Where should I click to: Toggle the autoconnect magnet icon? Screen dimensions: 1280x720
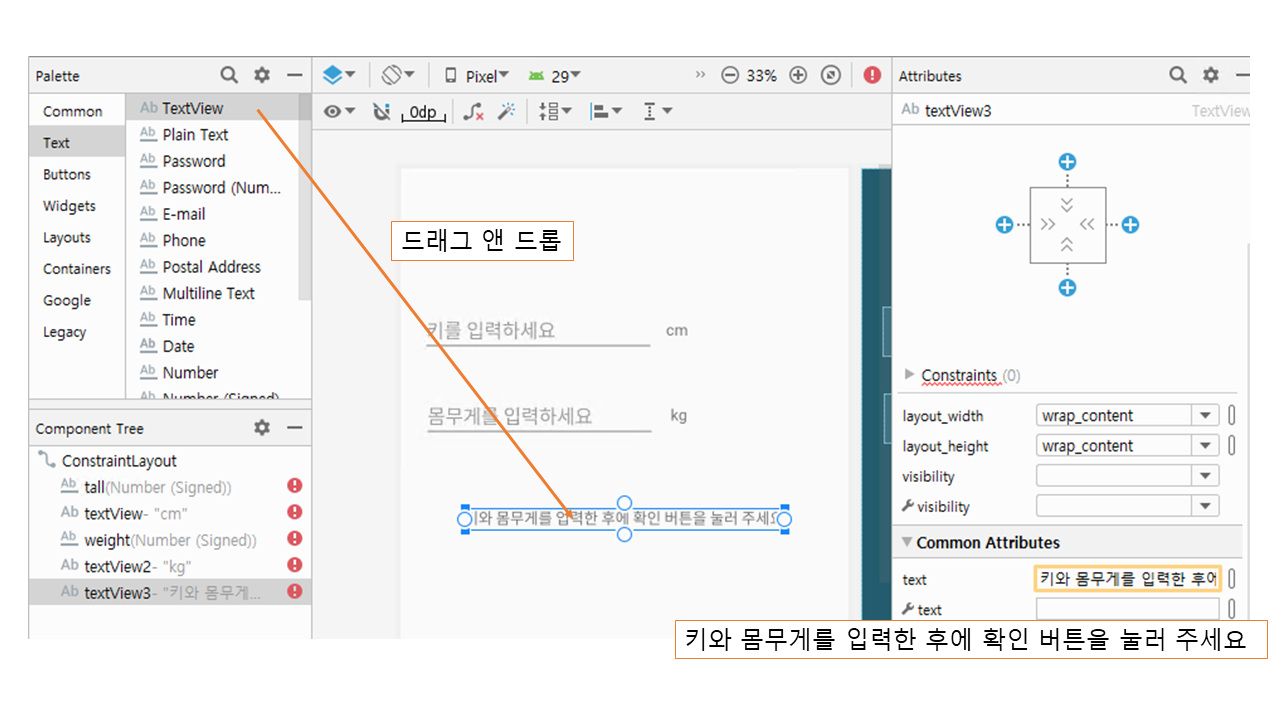pos(381,112)
